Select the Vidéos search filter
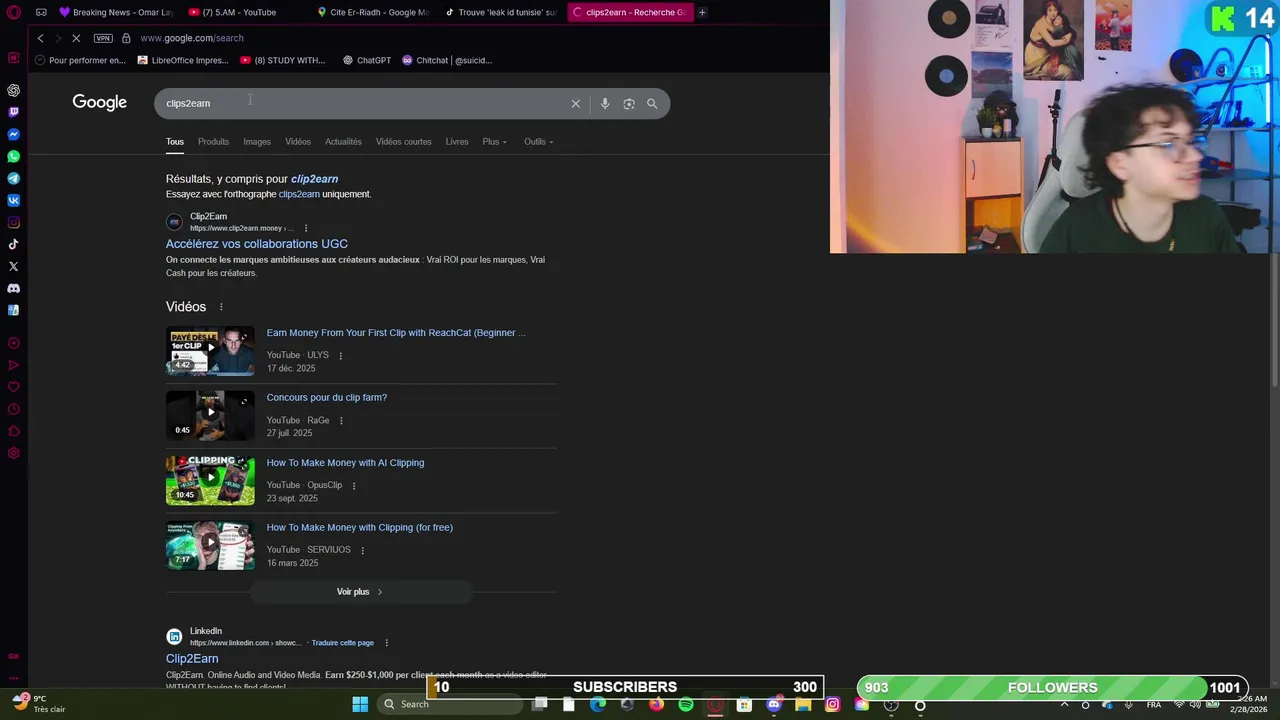The width and height of the screenshot is (1280, 720). tap(298, 141)
